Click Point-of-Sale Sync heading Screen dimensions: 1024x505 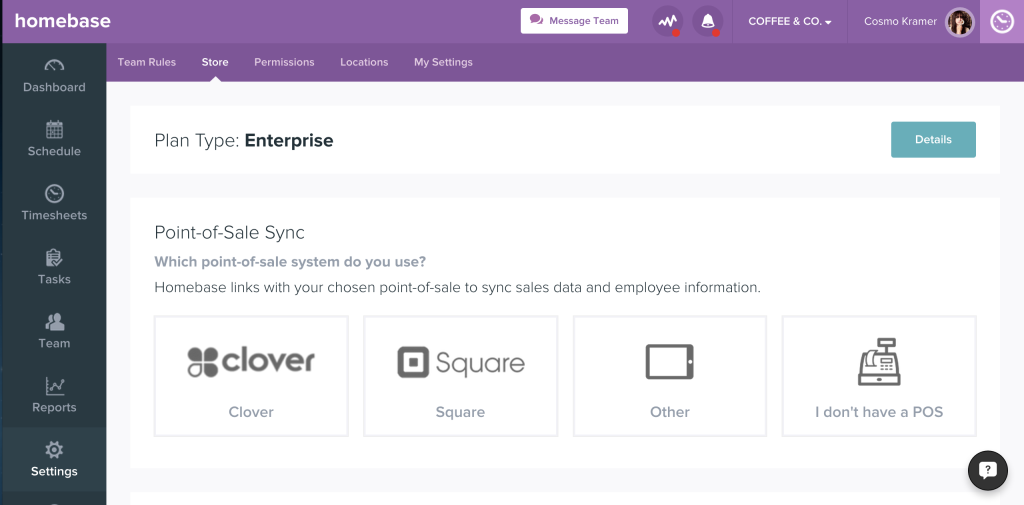coord(229,233)
